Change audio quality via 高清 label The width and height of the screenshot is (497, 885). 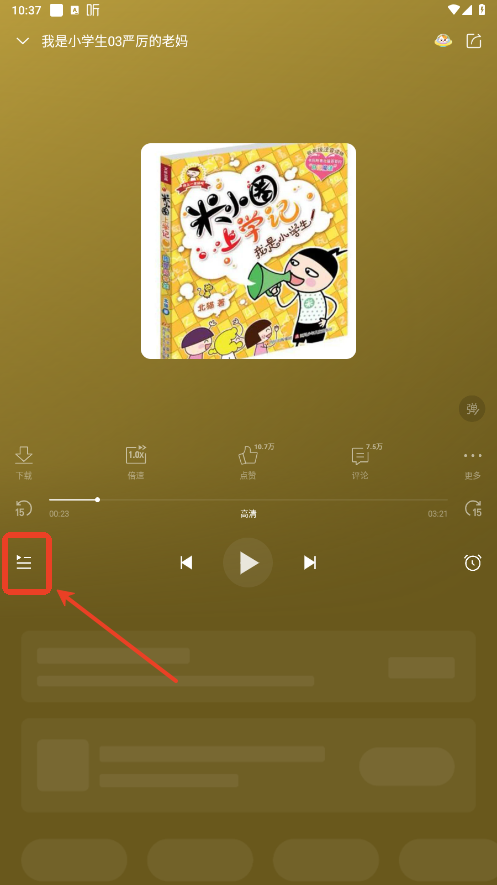248,514
